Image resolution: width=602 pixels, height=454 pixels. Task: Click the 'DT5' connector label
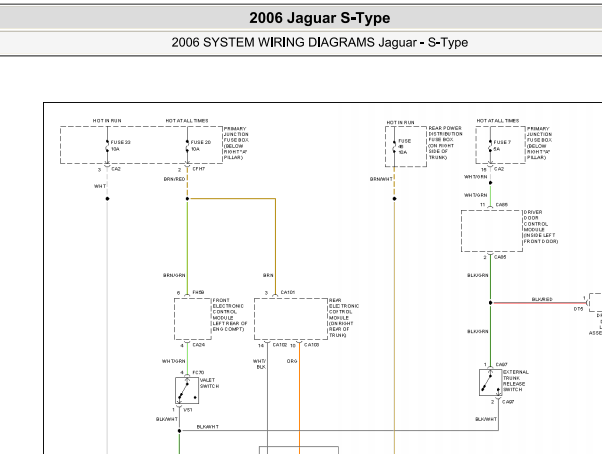tap(579, 309)
